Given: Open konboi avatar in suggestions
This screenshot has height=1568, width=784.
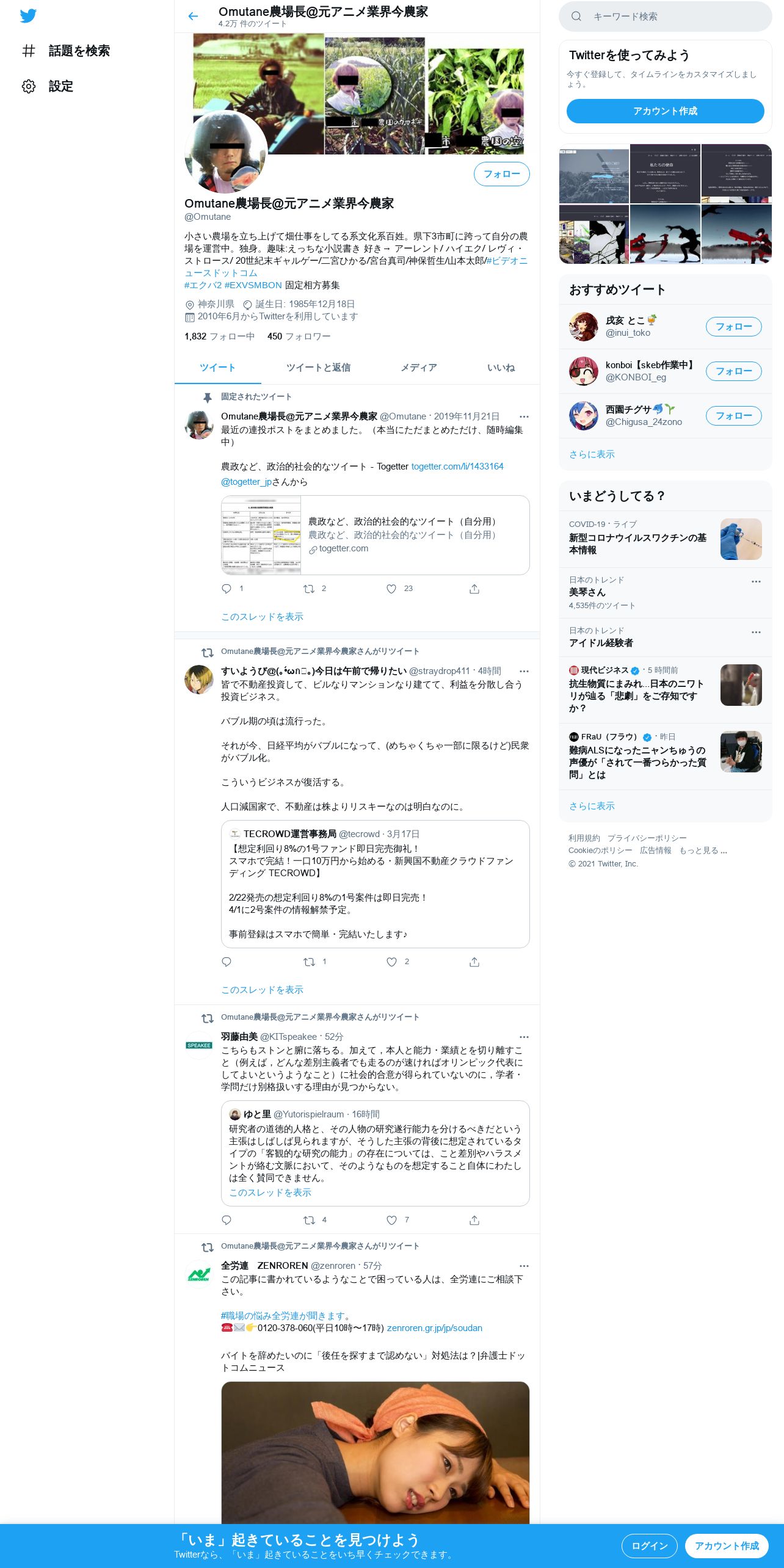Looking at the screenshot, I should pyautogui.click(x=584, y=371).
